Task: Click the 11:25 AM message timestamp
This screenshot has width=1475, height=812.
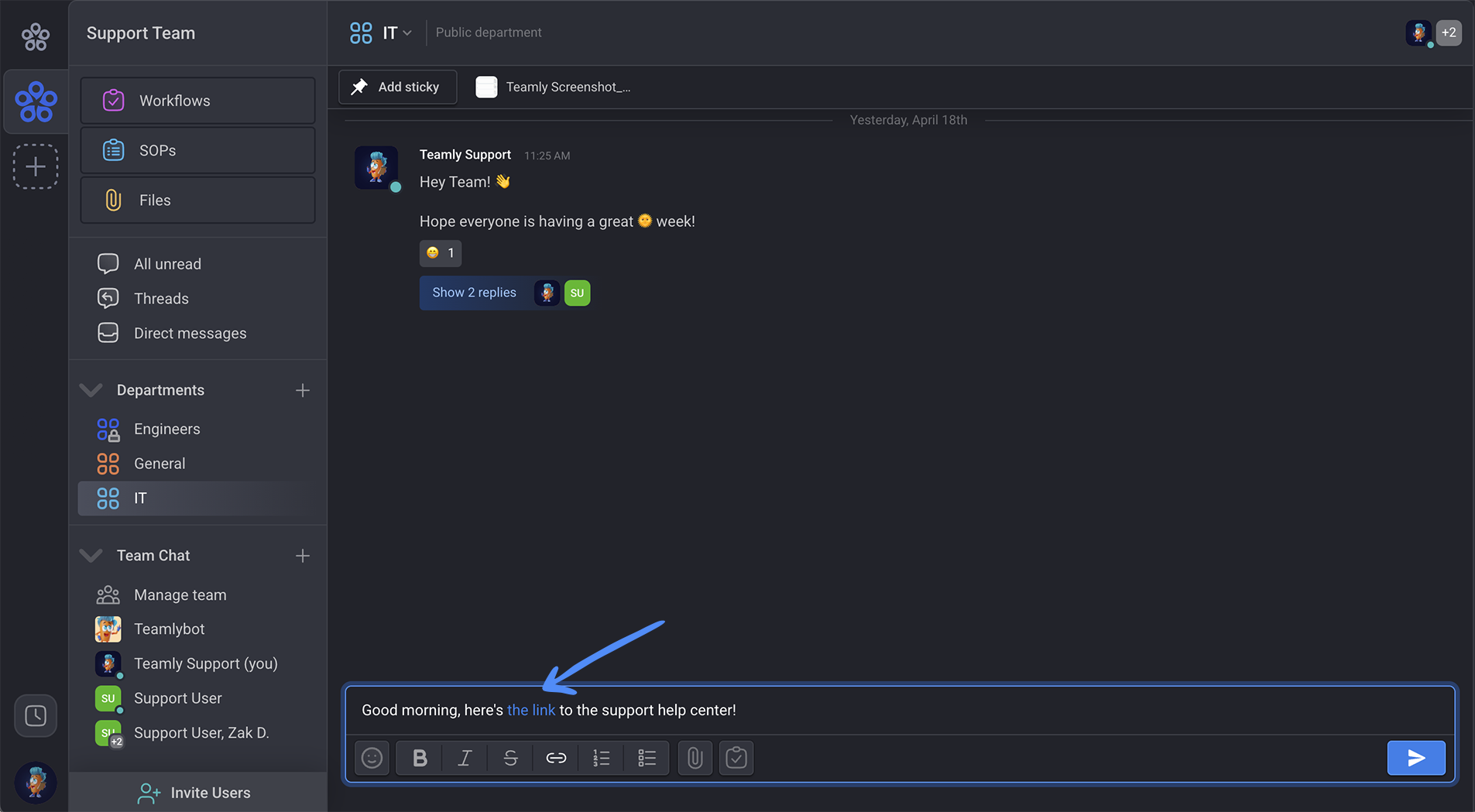Action: click(547, 156)
